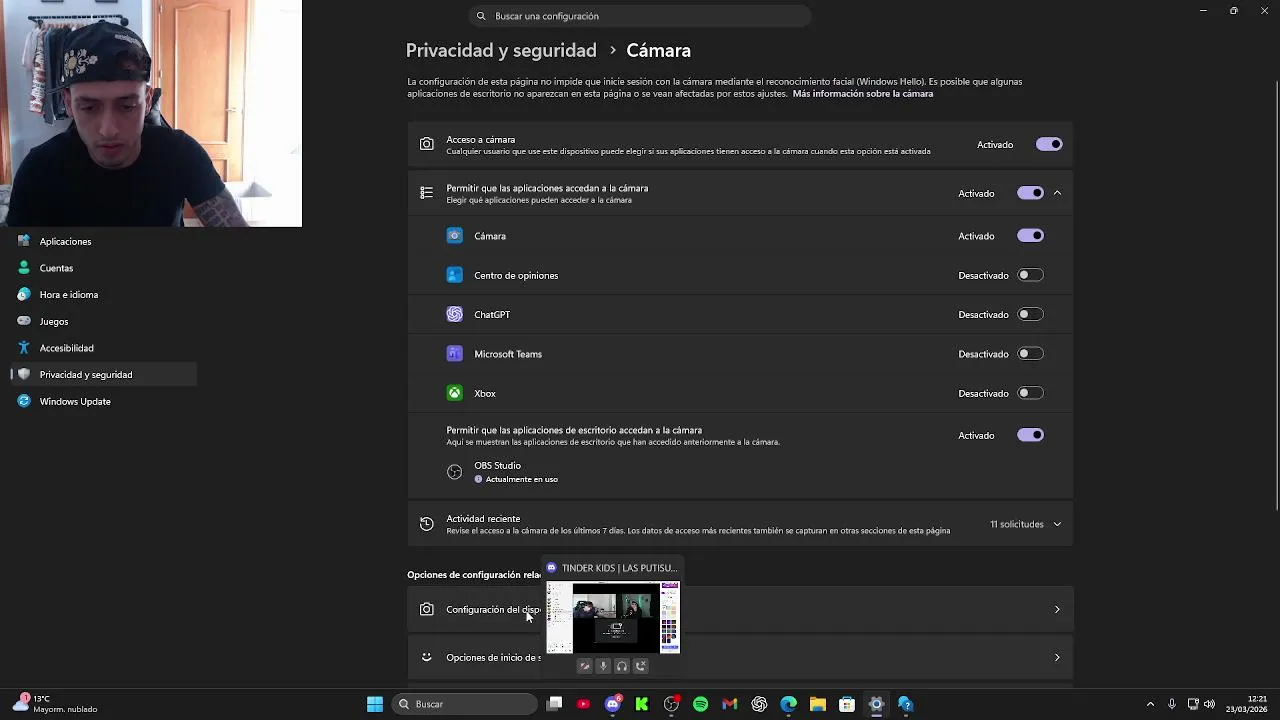Click the weather widget showing 13°C
This screenshot has height=720, width=1280.
tap(55, 704)
